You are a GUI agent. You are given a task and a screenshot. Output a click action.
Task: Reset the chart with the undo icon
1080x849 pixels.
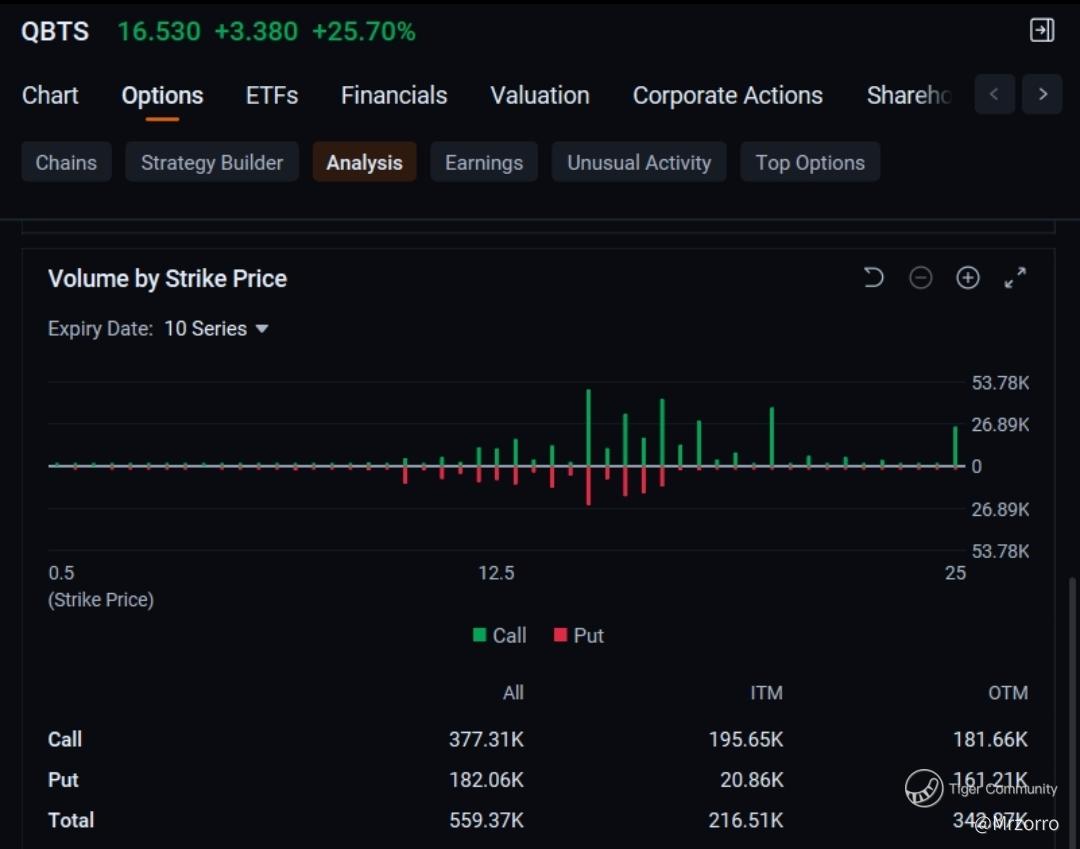(873, 278)
